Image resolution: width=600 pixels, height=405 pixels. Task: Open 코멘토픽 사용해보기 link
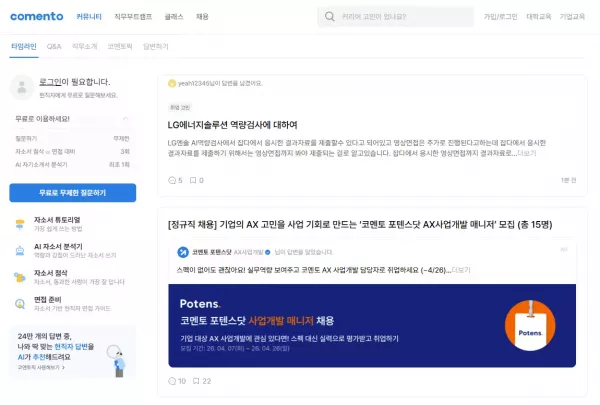41,367
